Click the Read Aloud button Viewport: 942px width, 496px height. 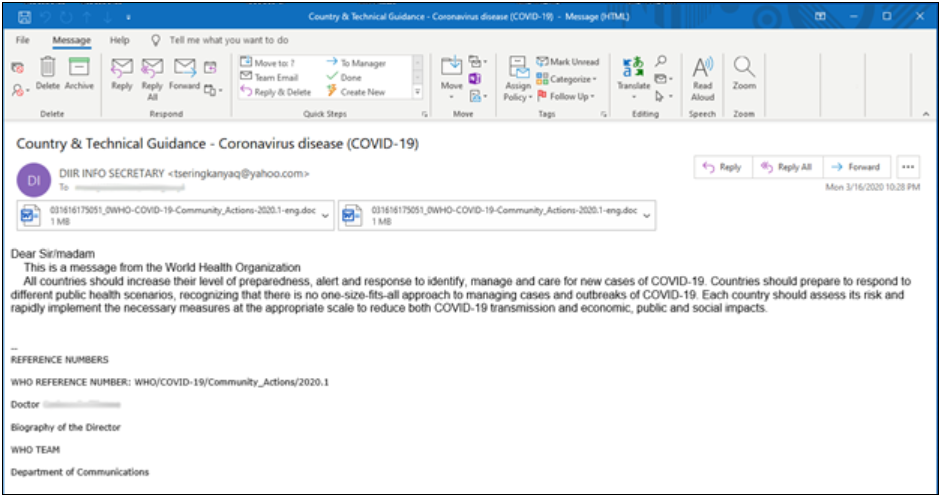[x=702, y=79]
